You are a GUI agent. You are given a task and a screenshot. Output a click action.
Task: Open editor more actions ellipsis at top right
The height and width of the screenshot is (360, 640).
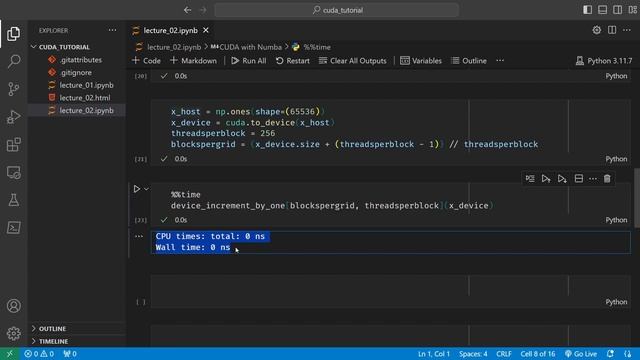627,30
